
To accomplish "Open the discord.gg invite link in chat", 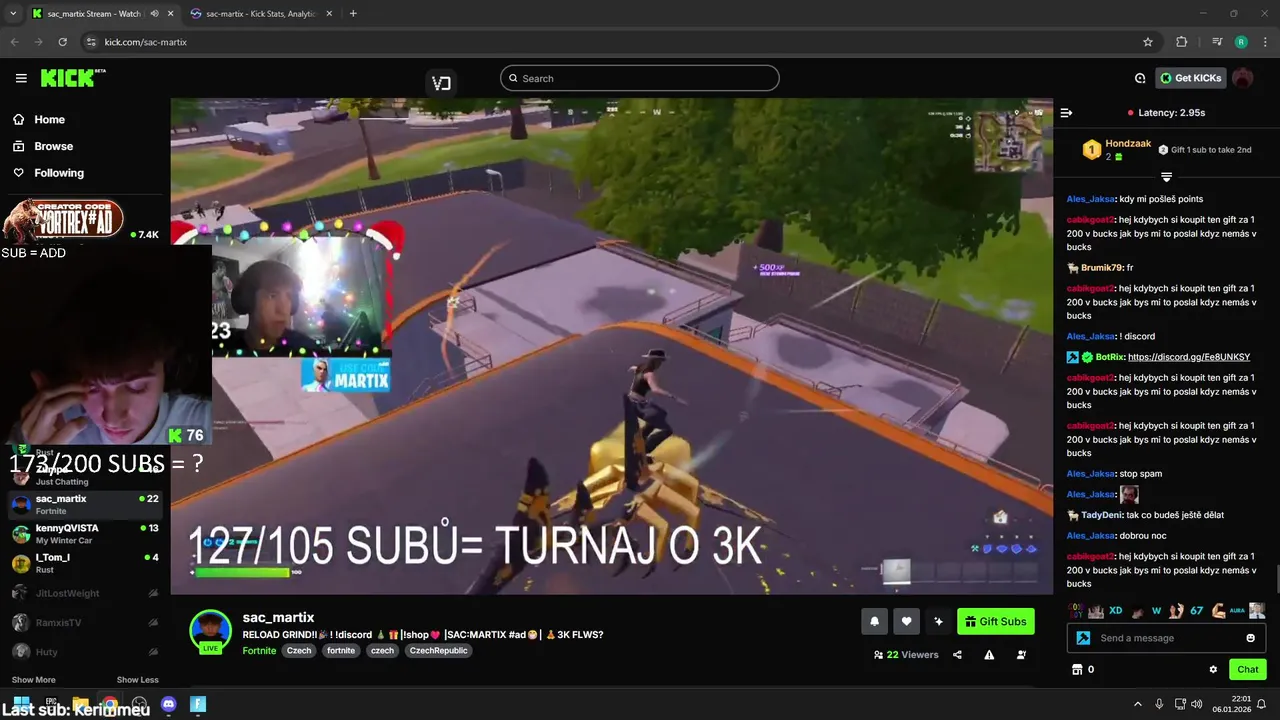I will [x=1188, y=357].
